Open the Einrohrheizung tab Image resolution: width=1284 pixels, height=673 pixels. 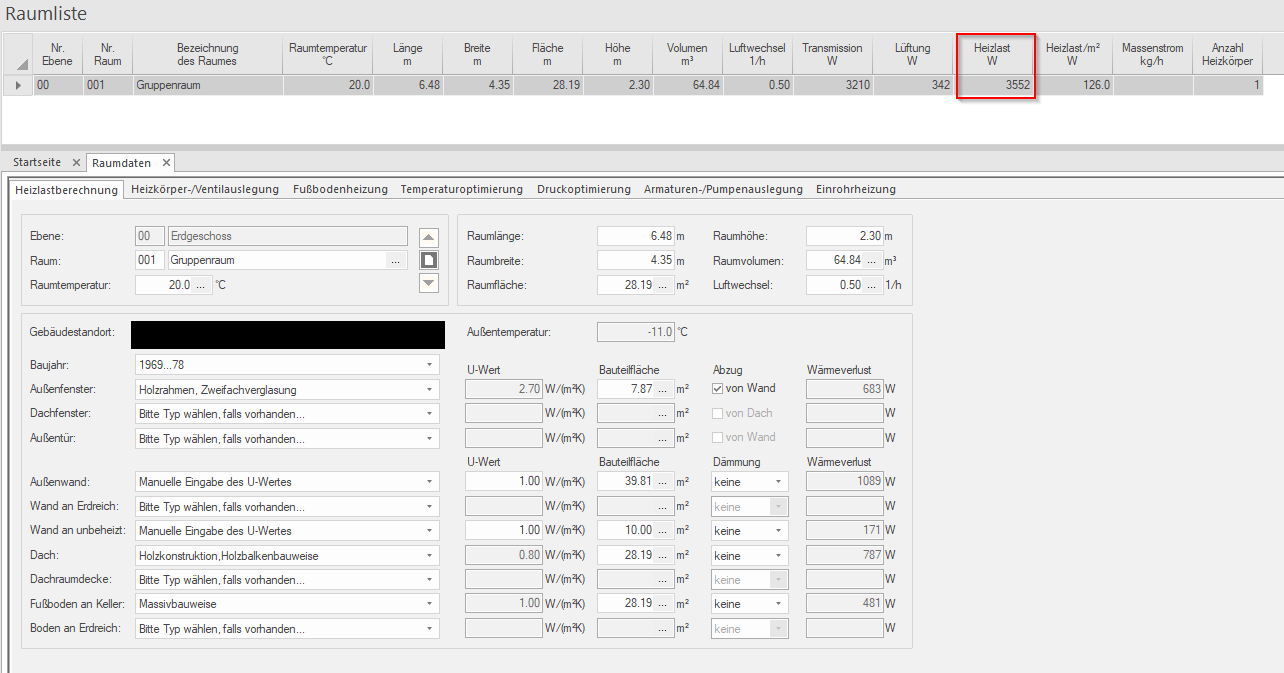[x=856, y=189]
